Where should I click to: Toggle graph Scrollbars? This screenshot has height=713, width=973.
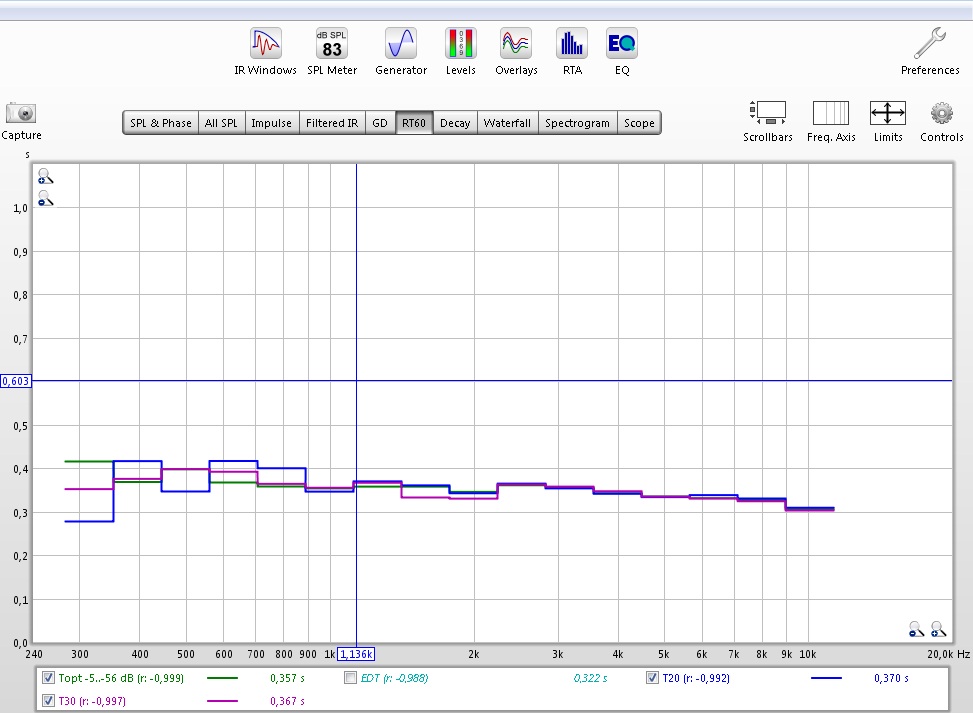point(767,113)
